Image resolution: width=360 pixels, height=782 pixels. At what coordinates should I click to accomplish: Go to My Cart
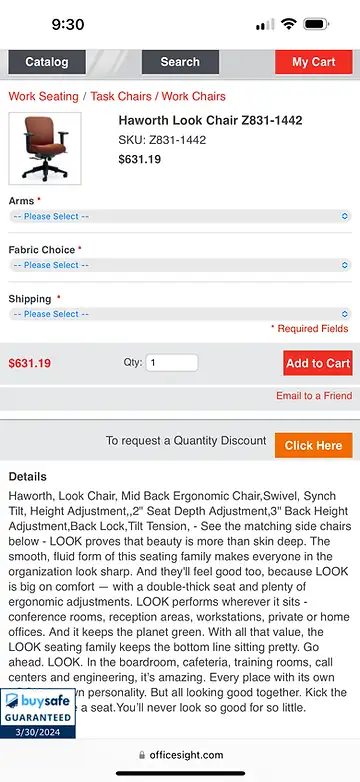[x=314, y=62]
